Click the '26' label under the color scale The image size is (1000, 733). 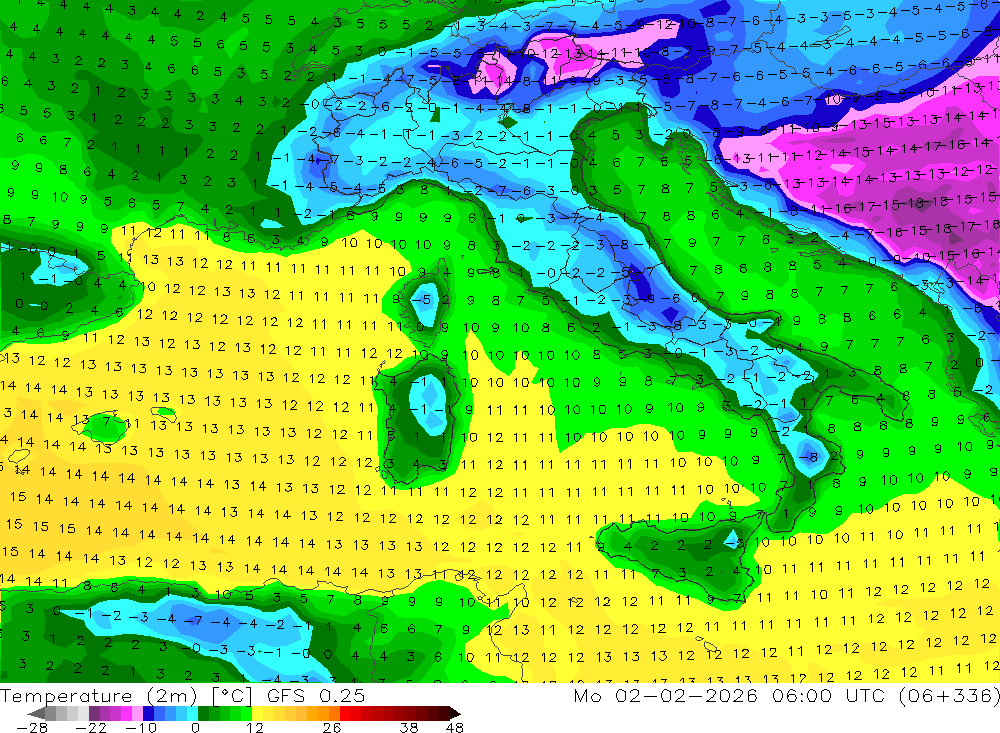point(331,727)
